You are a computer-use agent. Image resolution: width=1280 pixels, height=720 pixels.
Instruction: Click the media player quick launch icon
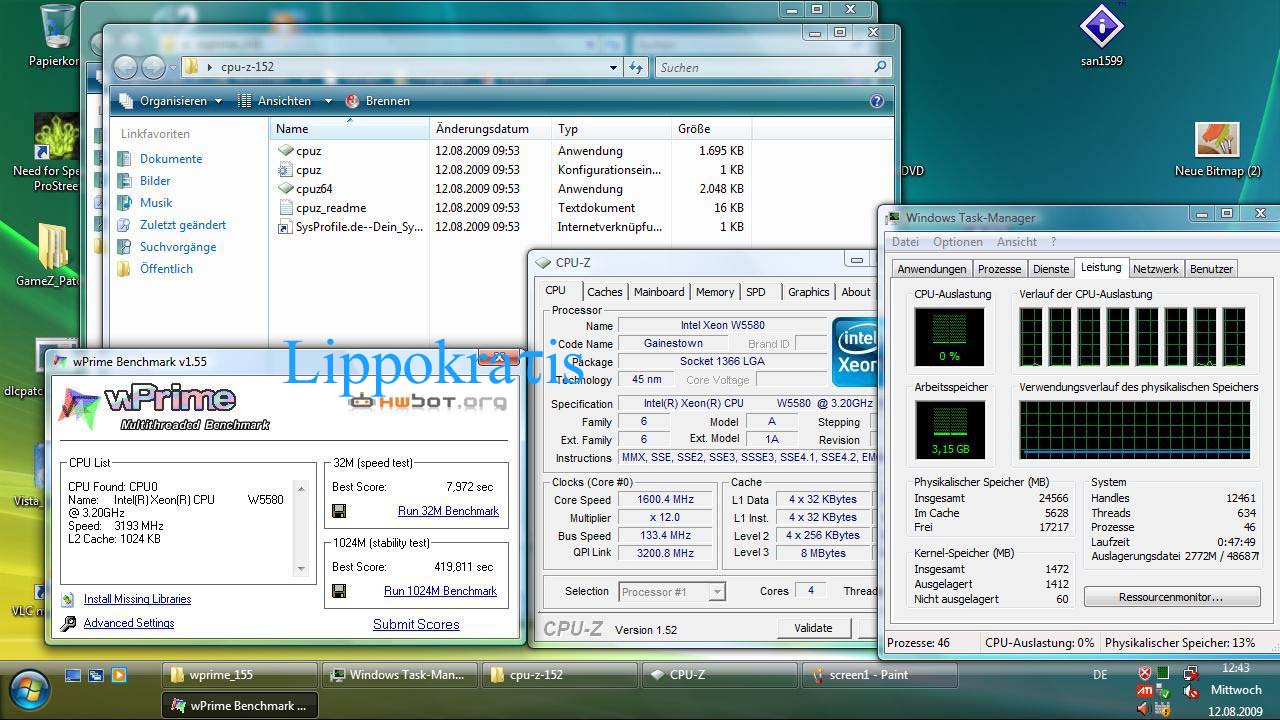pyautogui.click(x=119, y=675)
